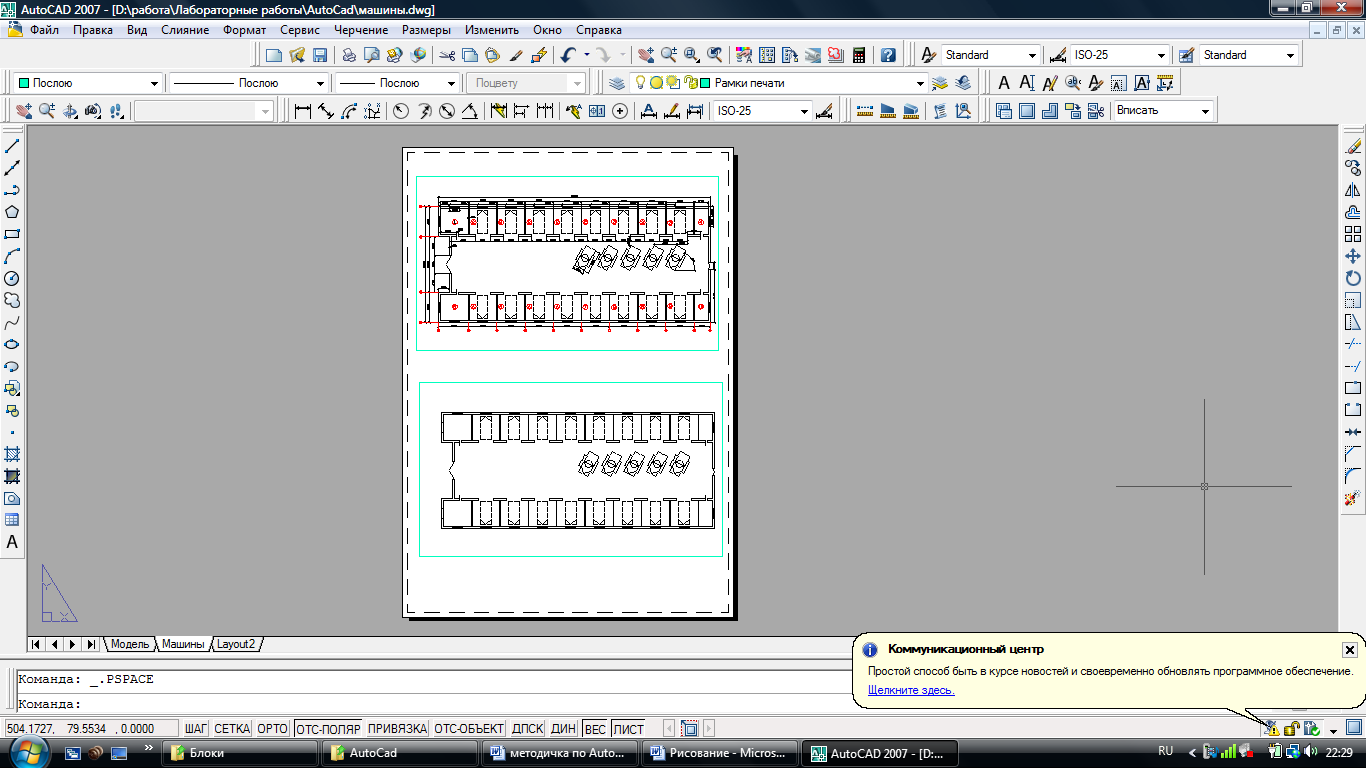
Task: Select the Line tool in Draw toolbar
Action: [12, 146]
